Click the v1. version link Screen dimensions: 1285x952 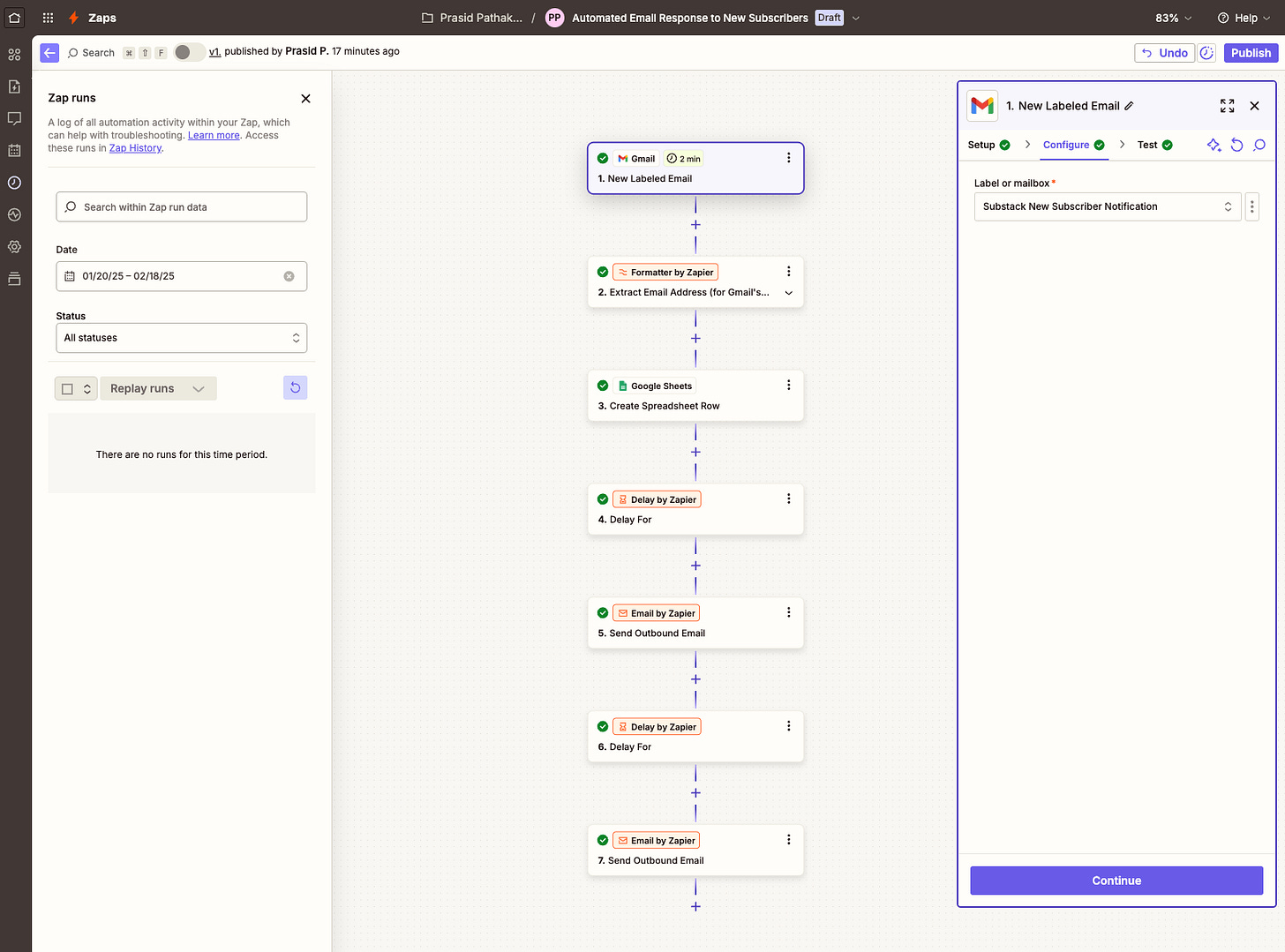point(214,51)
